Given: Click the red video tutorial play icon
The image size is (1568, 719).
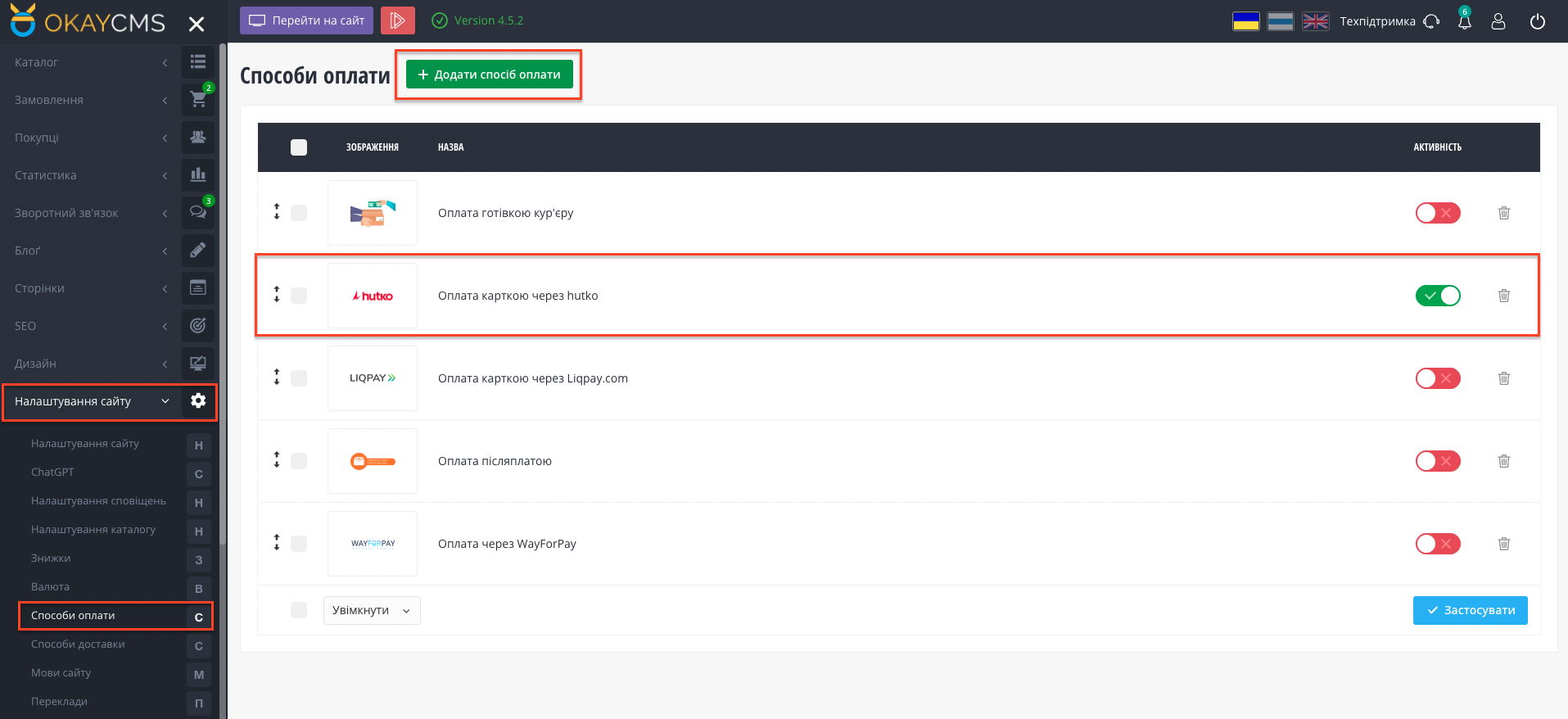Looking at the screenshot, I should point(397,20).
